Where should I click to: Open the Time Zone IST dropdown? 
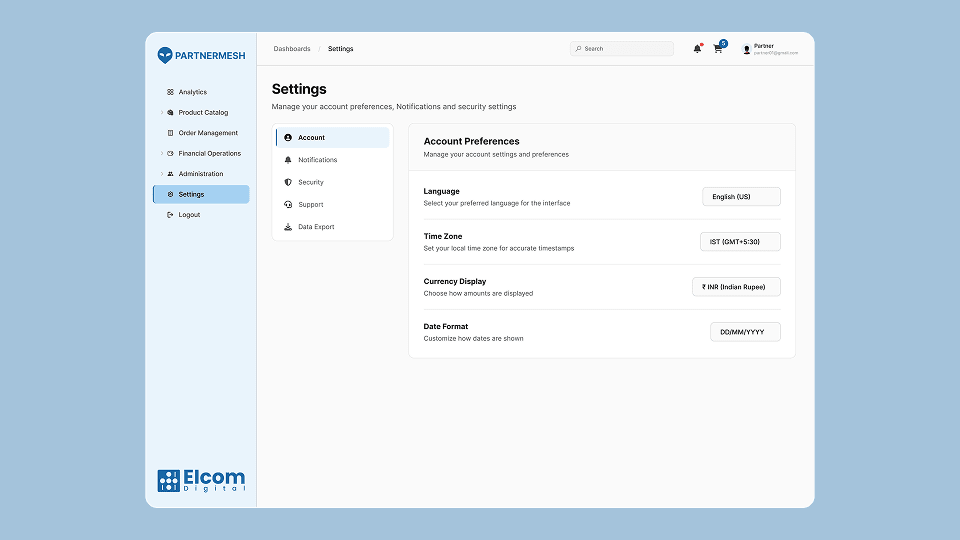click(740, 242)
